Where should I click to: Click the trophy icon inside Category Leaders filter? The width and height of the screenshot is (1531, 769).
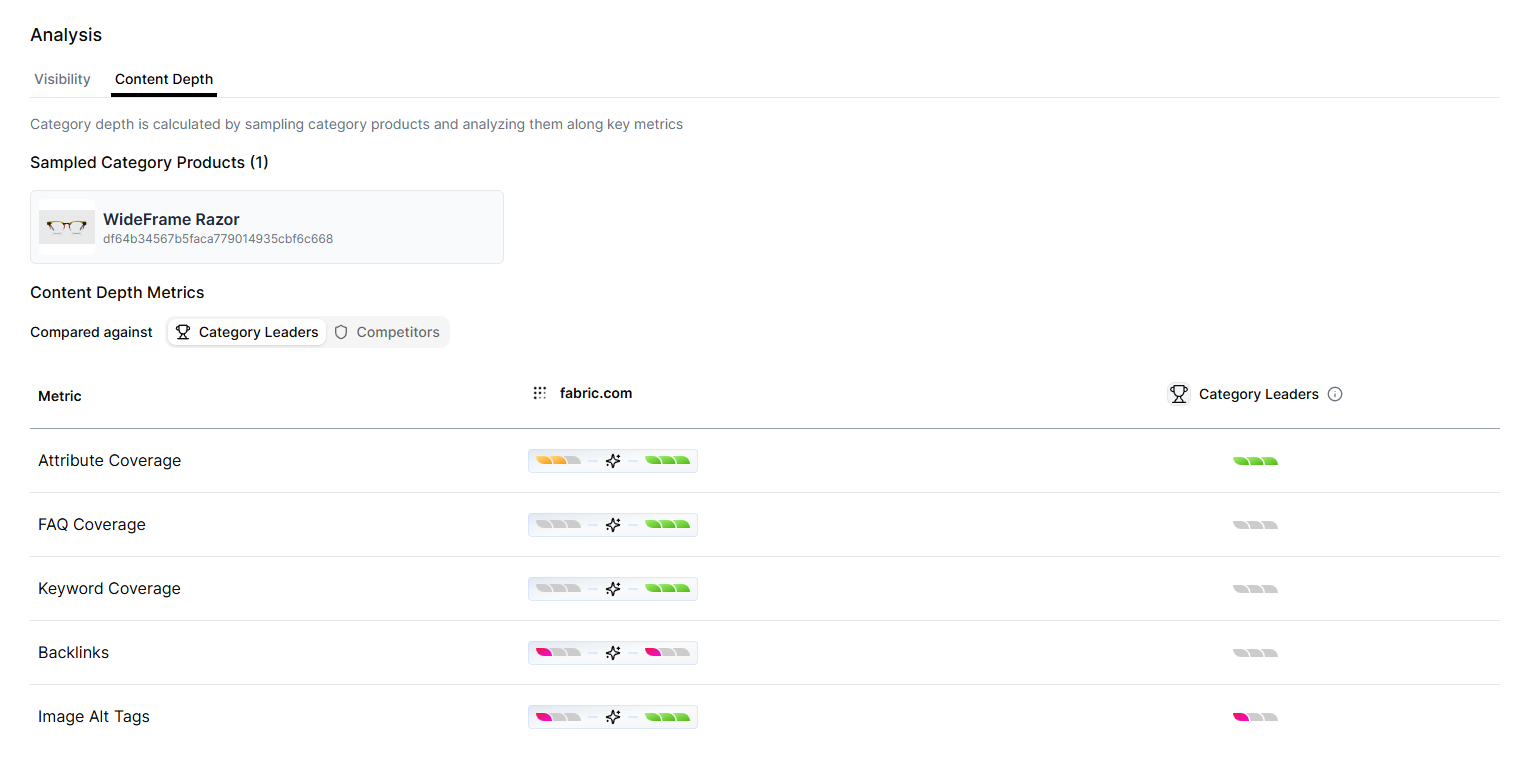[182, 331]
